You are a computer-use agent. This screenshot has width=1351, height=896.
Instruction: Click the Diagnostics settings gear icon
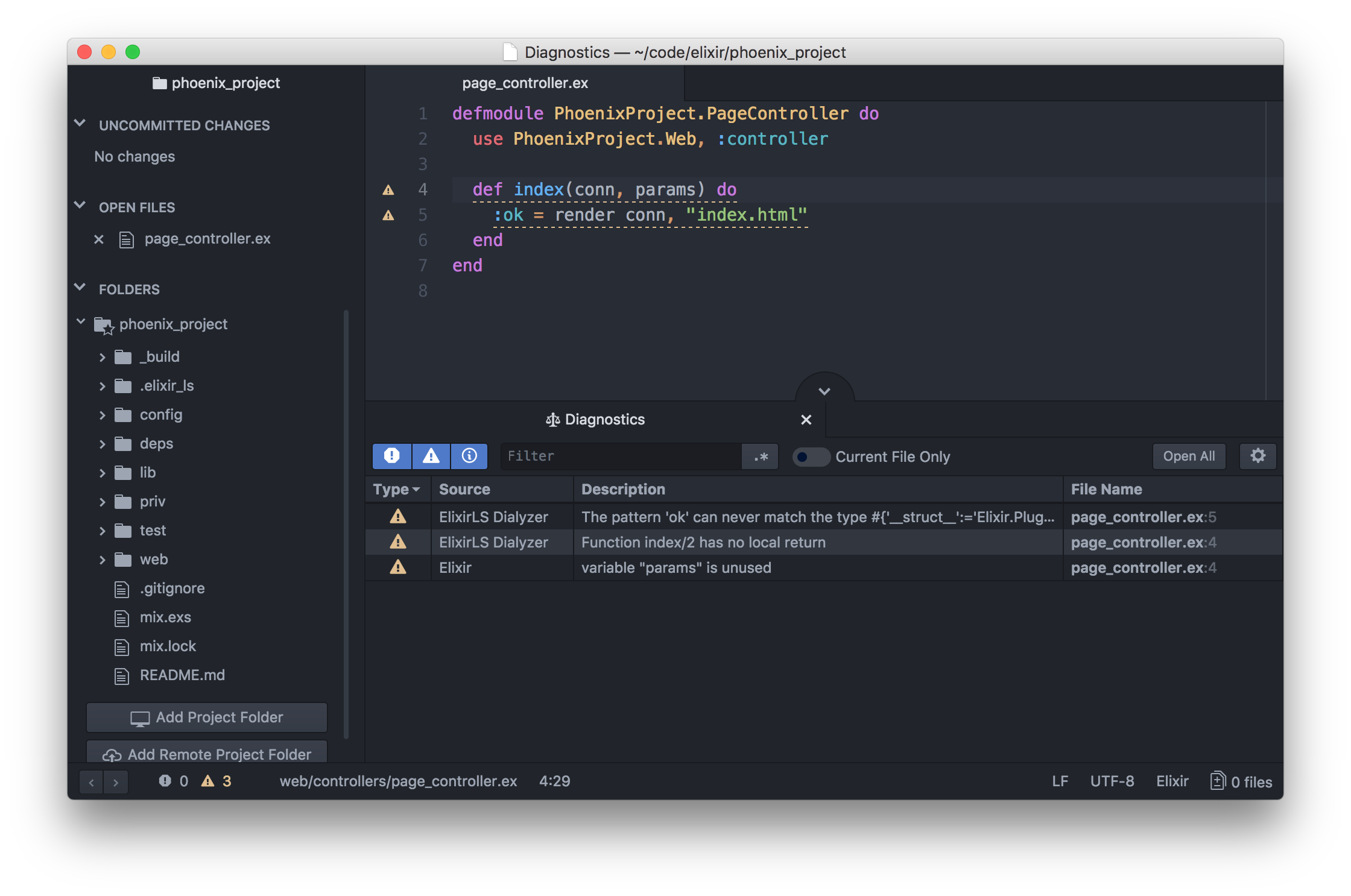[x=1258, y=456]
